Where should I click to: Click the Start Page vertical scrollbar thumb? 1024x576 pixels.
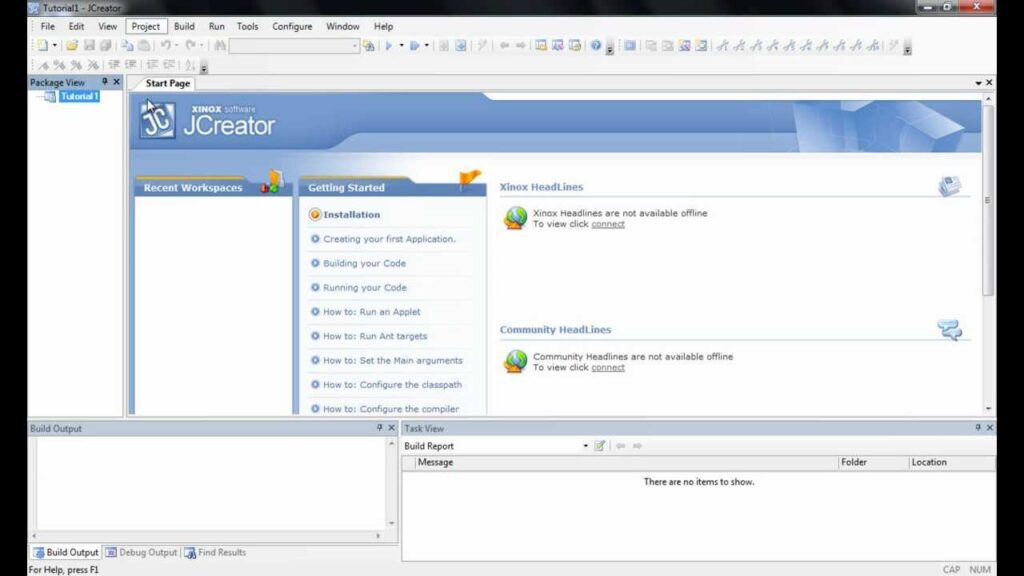click(x=988, y=199)
